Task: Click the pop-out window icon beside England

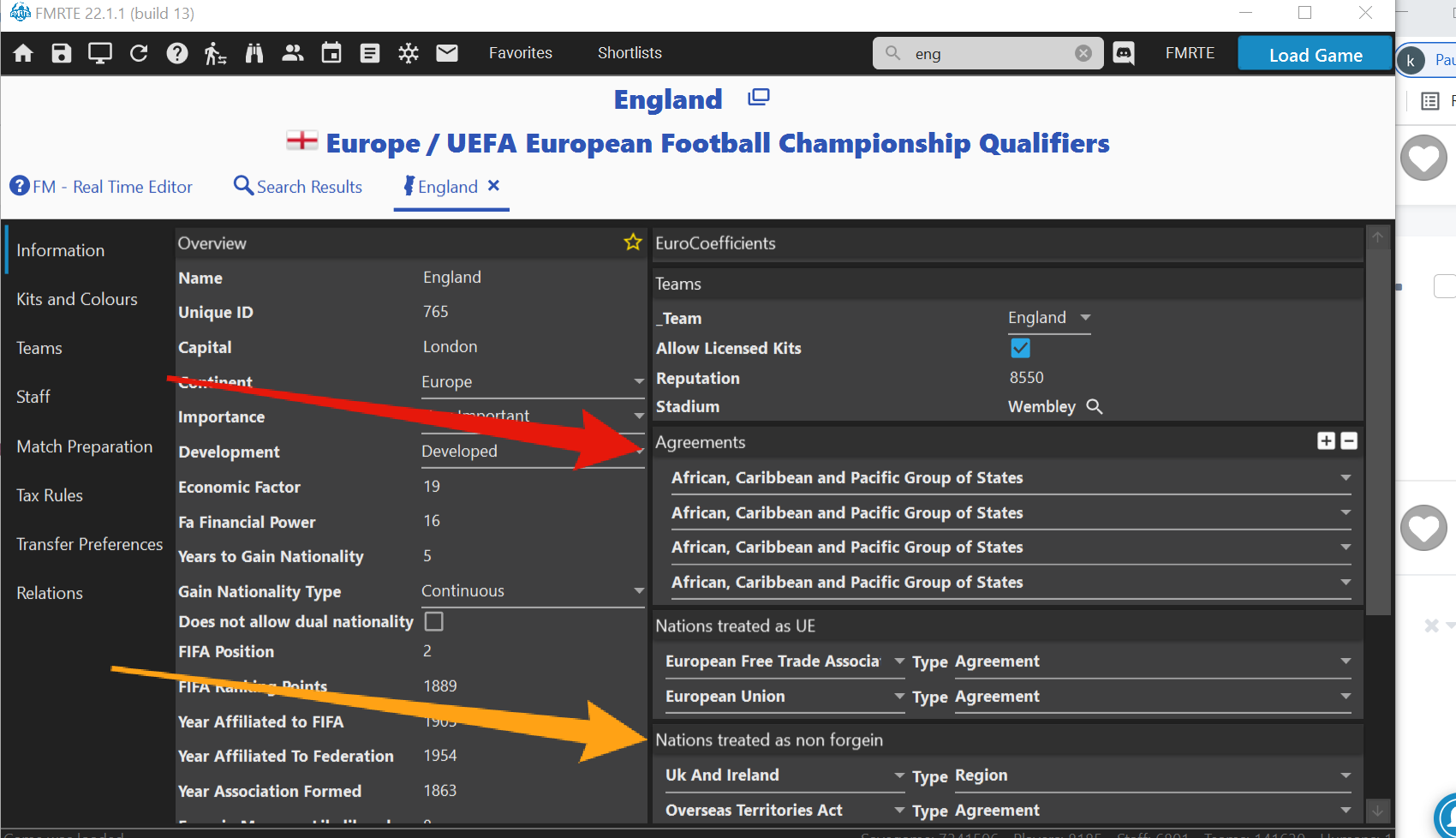Action: click(x=759, y=98)
